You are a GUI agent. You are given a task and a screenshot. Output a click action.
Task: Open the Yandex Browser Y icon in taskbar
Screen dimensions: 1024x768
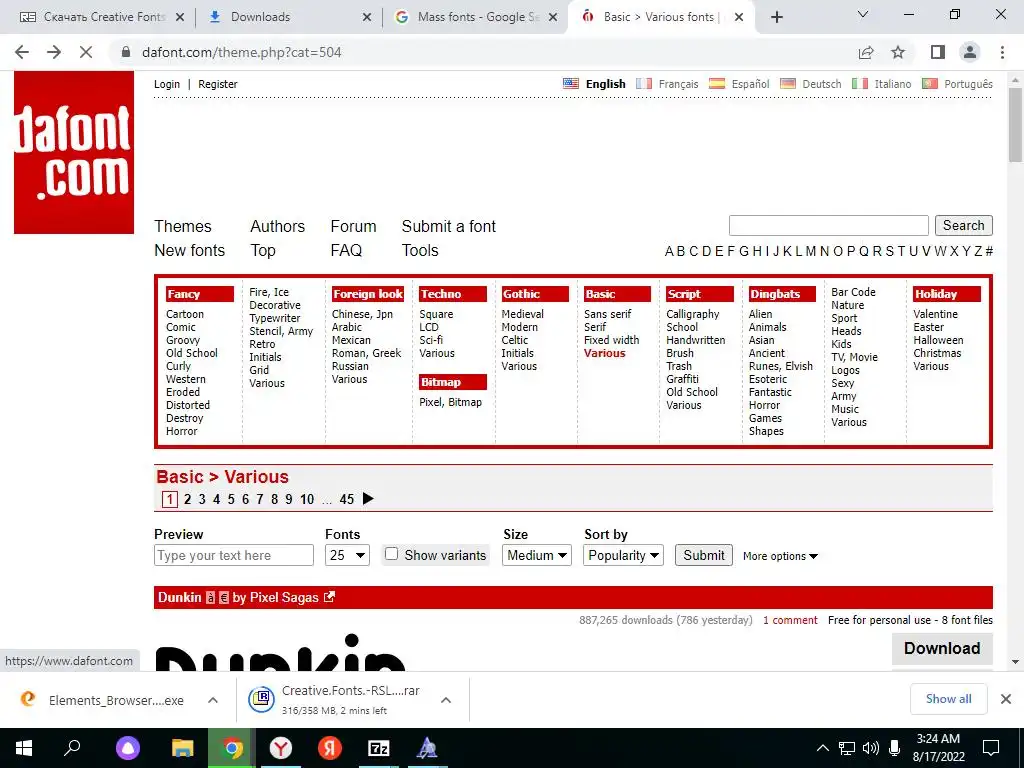tap(281, 748)
